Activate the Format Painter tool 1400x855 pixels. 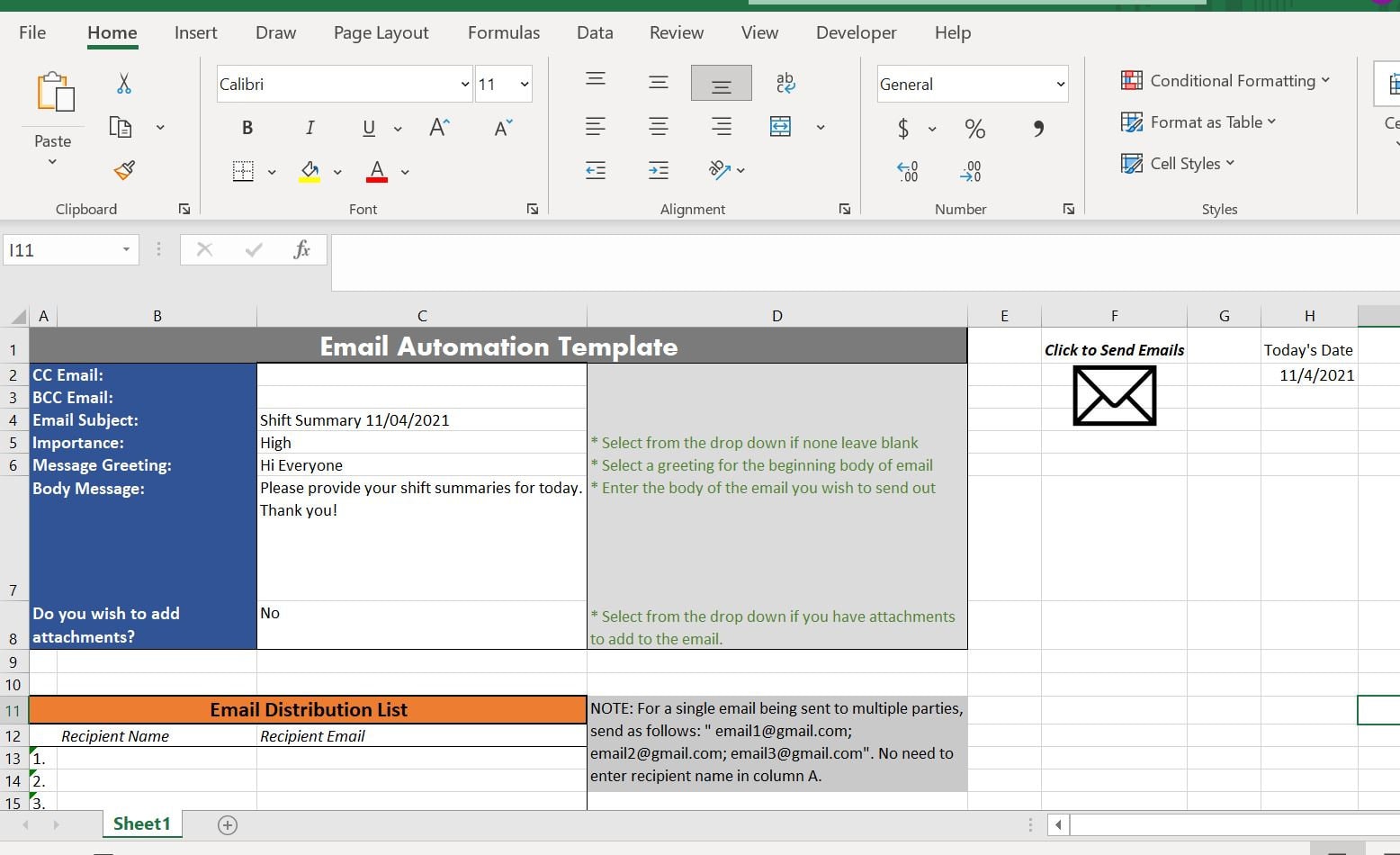coord(123,170)
